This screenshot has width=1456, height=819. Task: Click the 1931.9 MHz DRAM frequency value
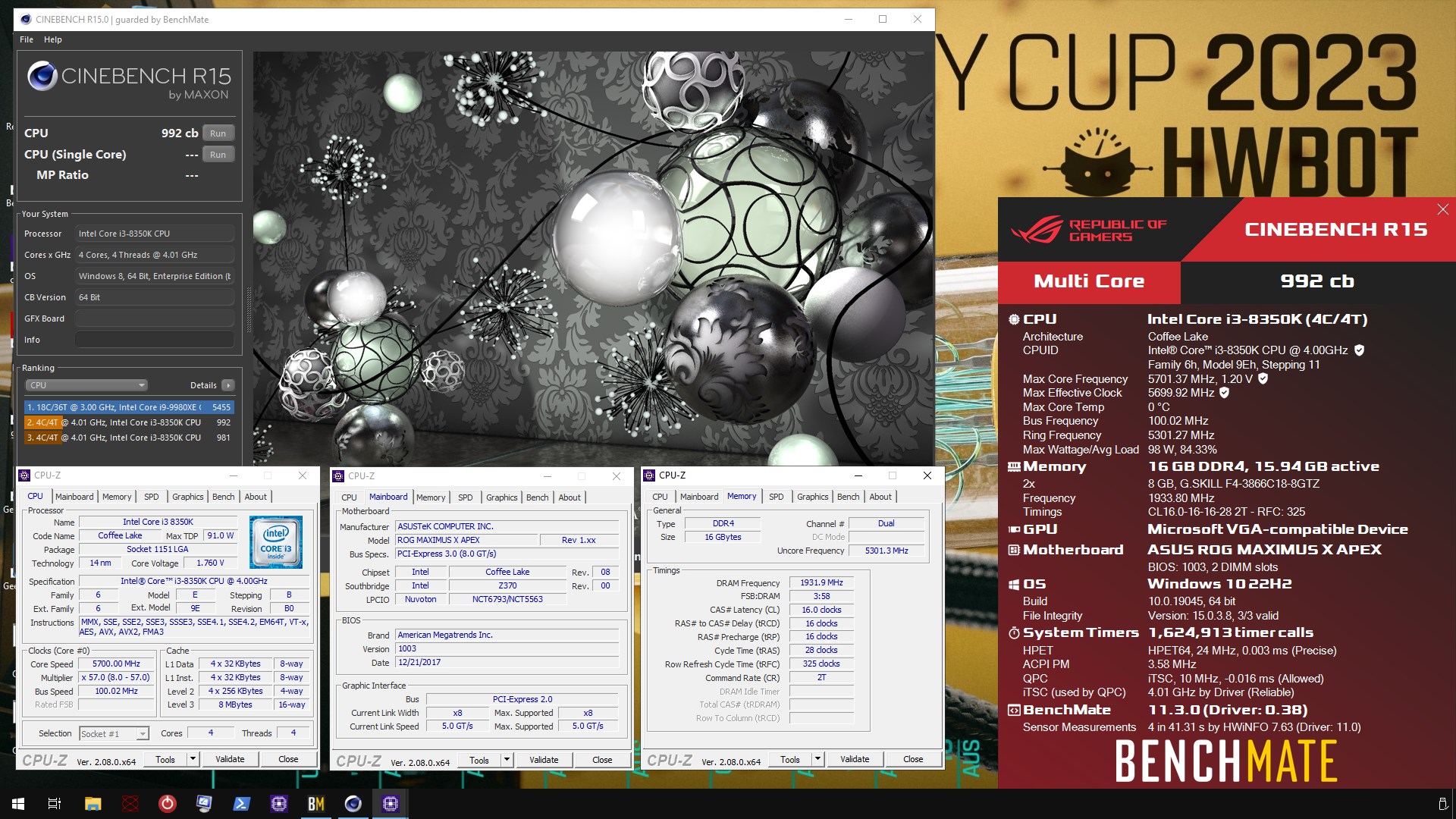(821, 582)
